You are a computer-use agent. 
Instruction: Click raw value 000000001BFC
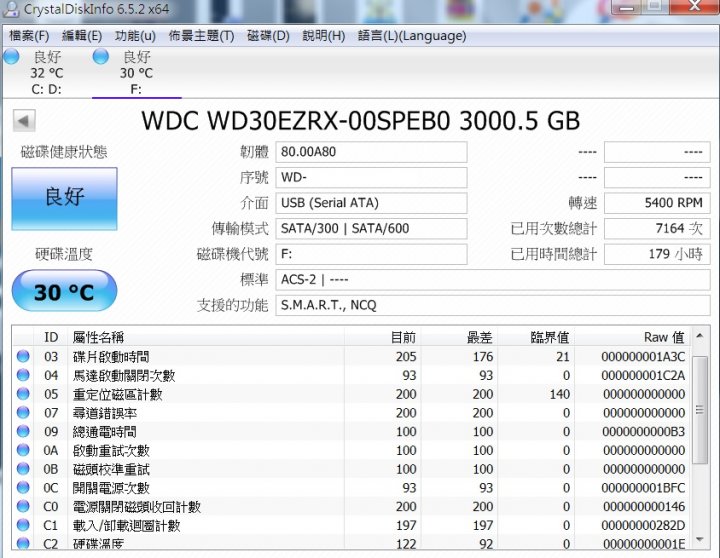(x=643, y=488)
